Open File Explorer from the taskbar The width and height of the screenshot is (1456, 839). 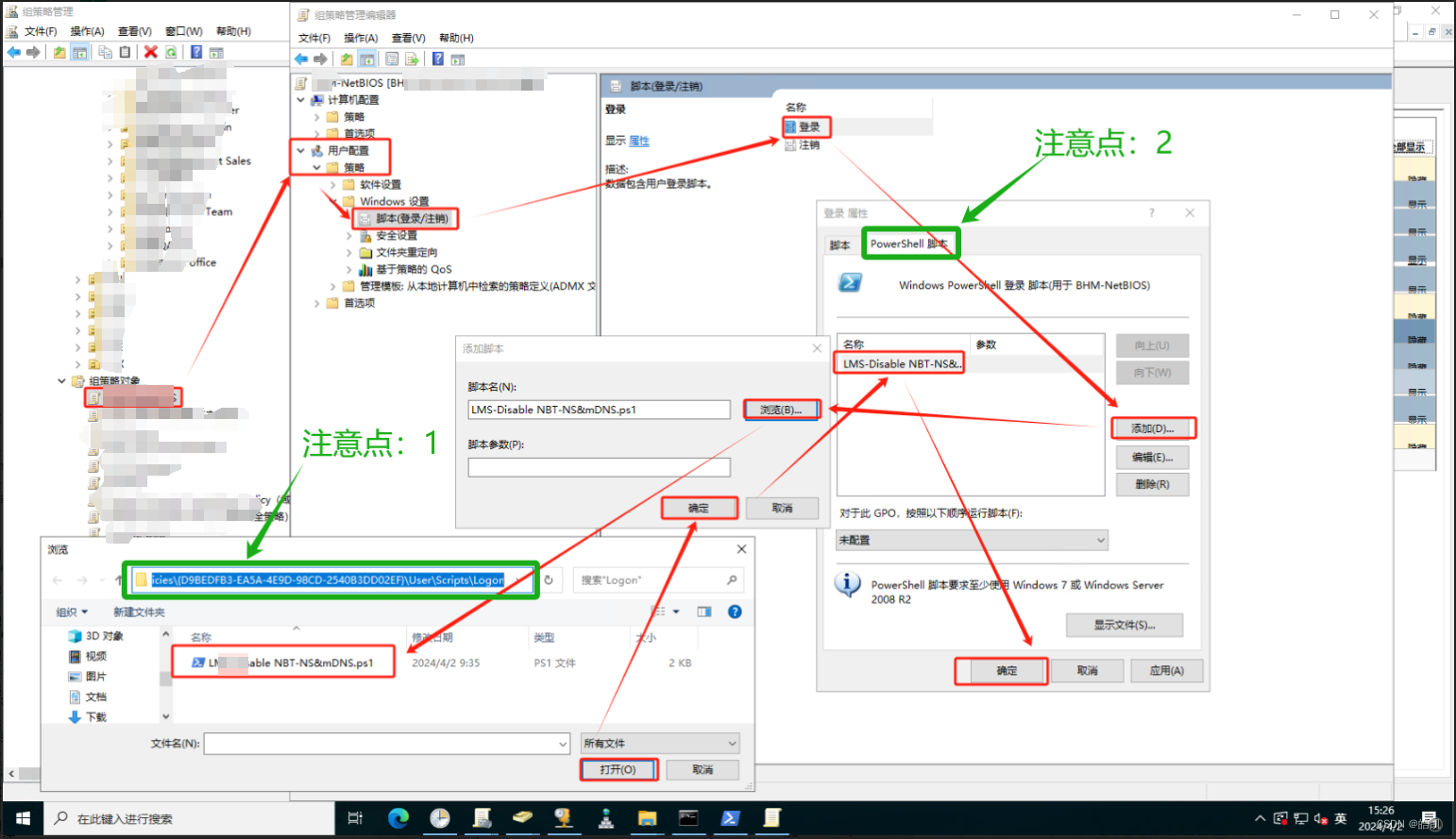point(647,818)
